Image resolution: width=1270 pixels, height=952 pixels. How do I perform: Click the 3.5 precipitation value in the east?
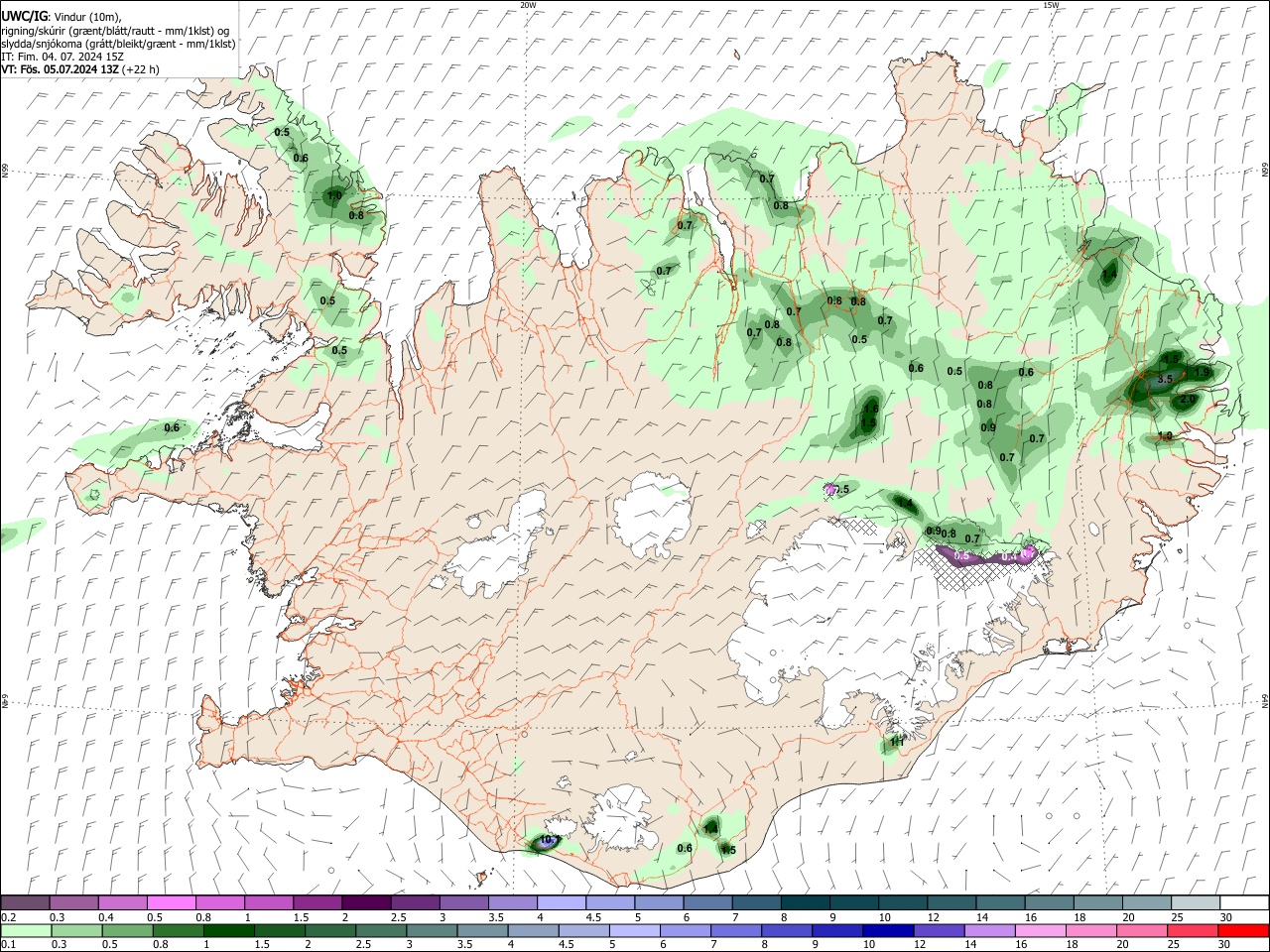[x=1166, y=379]
